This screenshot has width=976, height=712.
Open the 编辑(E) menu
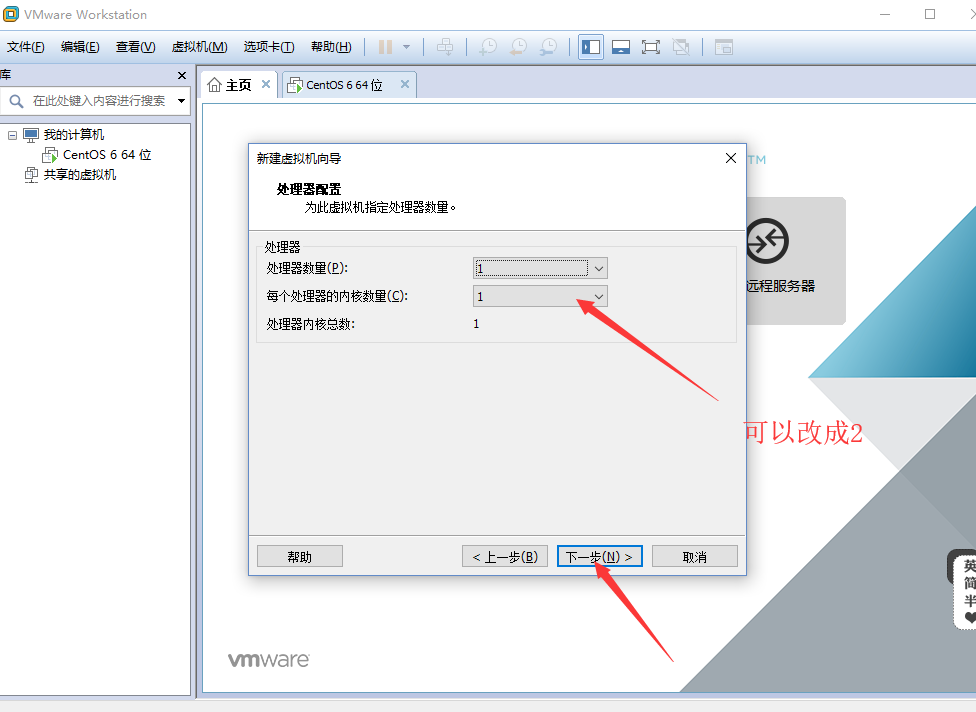80,47
